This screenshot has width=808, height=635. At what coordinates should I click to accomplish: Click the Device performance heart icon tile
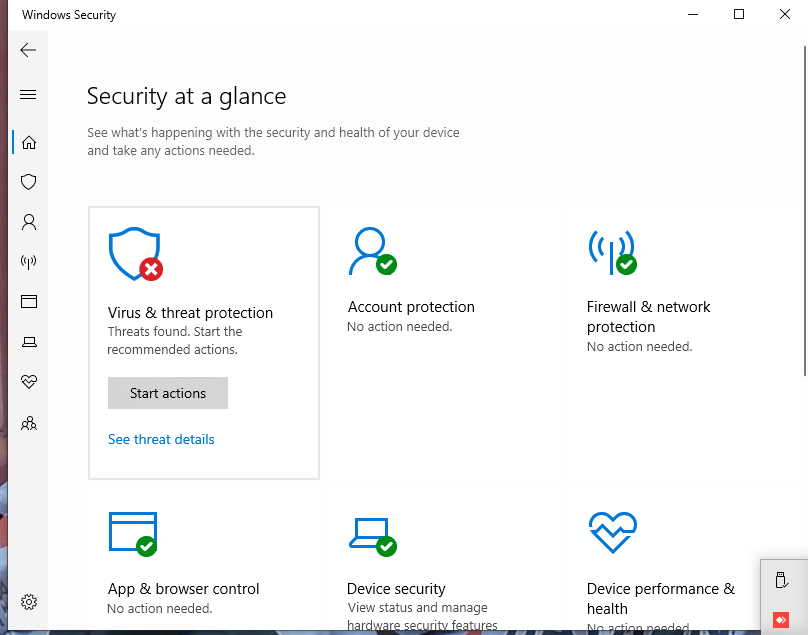[613, 532]
